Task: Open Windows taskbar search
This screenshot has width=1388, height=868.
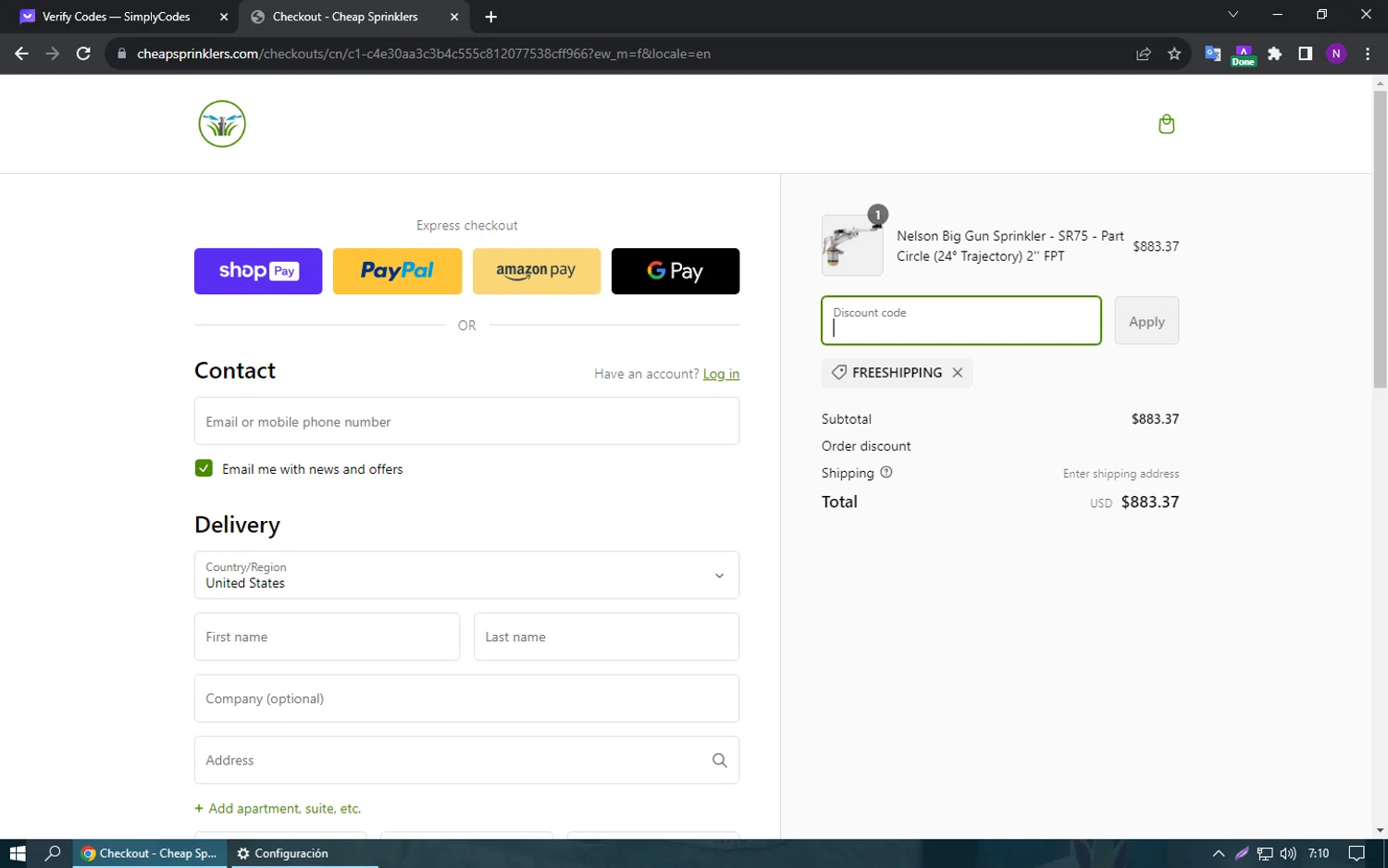Action: (53, 853)
